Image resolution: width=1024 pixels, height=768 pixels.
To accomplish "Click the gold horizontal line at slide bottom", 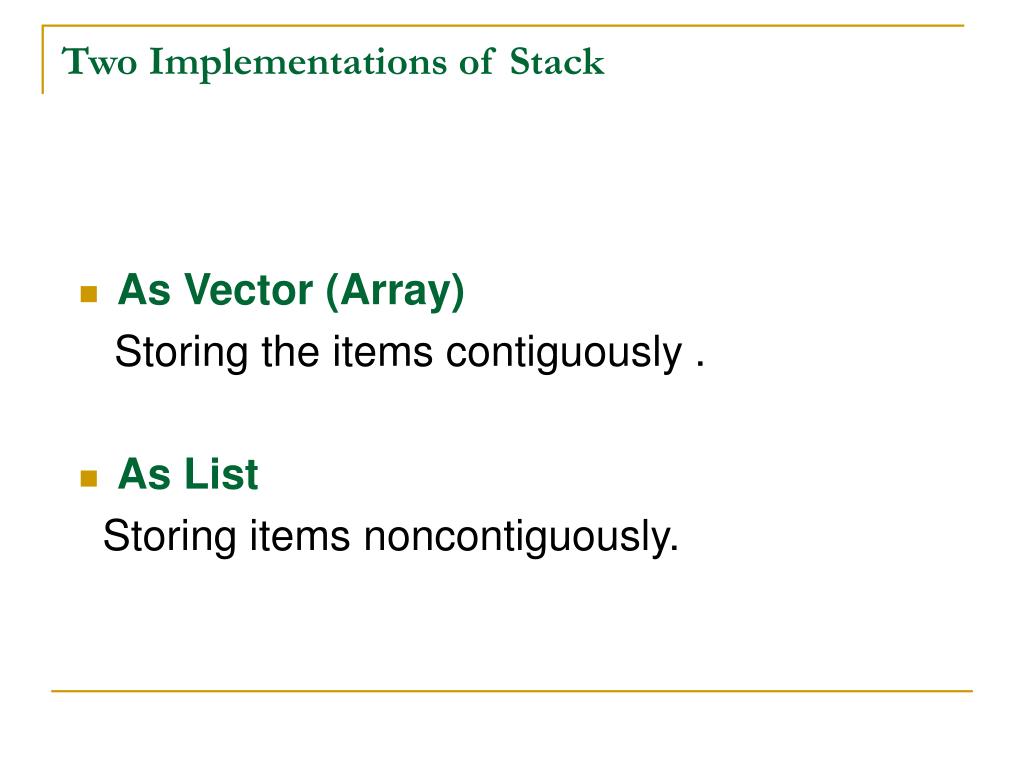I will pyautogui.click(x=512, y=691).
